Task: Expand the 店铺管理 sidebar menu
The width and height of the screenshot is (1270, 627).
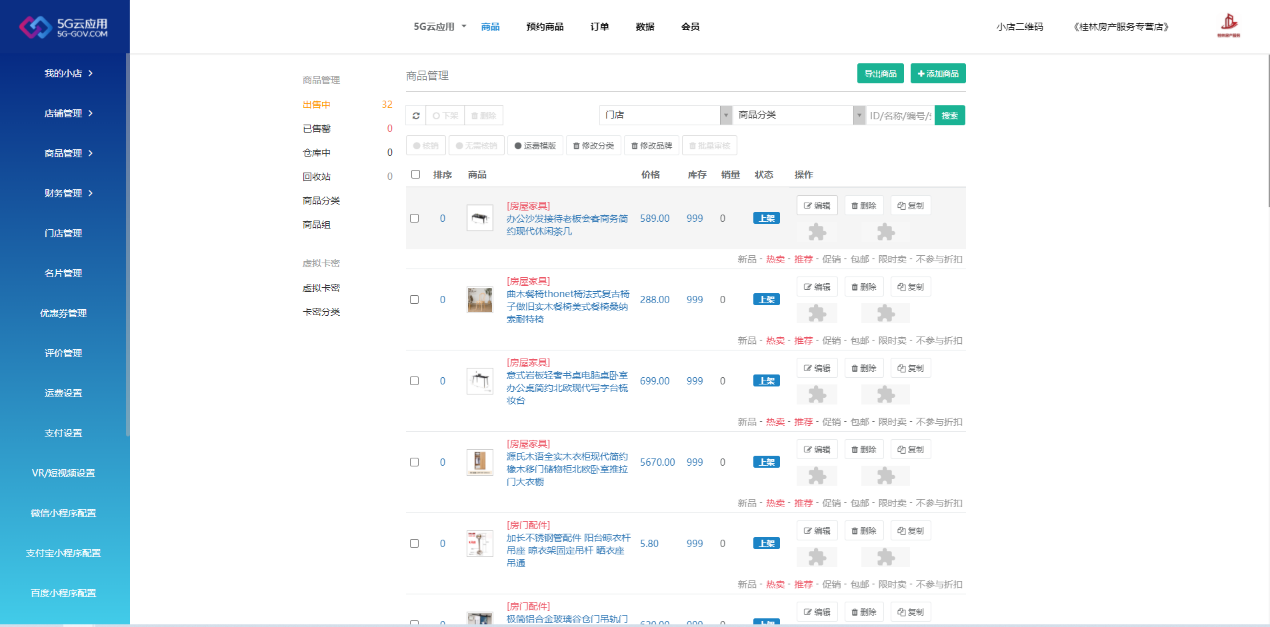Action: 68,113
